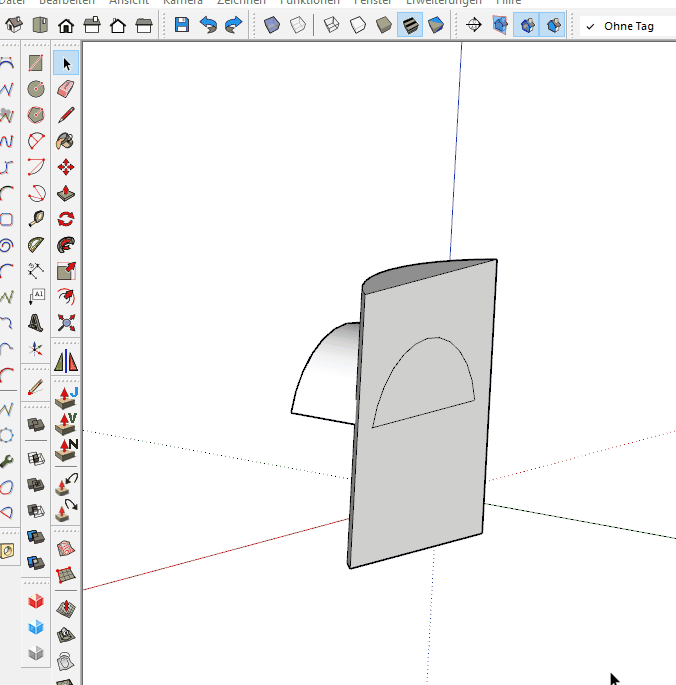Viewport: 676px width, 685px height.
Task: Select the Wireframe style button
Action: coord(332,26)
